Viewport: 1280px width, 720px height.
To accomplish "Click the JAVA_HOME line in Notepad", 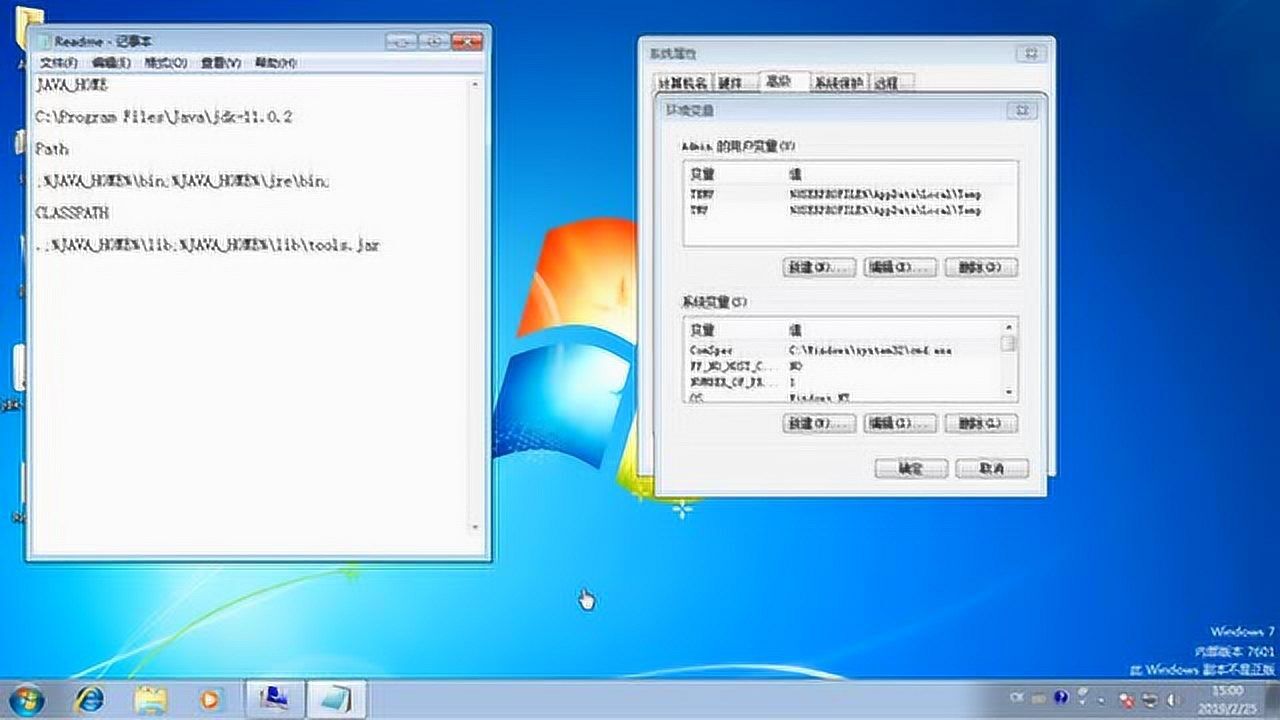I will (71, 85).
